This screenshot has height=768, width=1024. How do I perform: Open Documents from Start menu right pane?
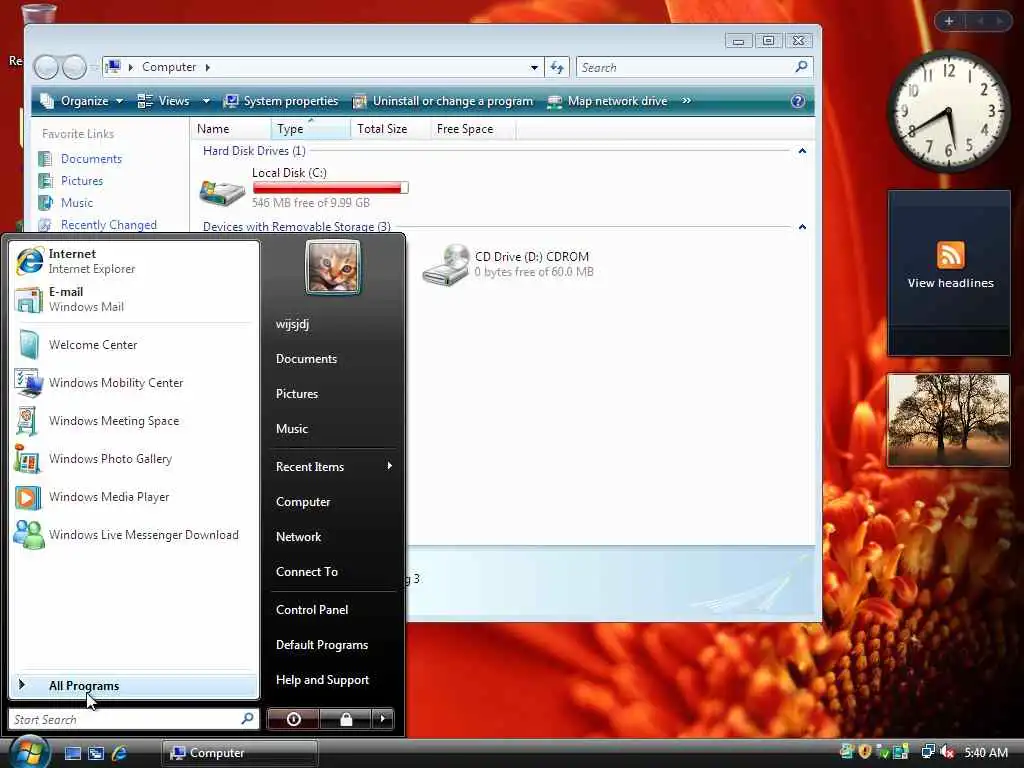(306, 359)
